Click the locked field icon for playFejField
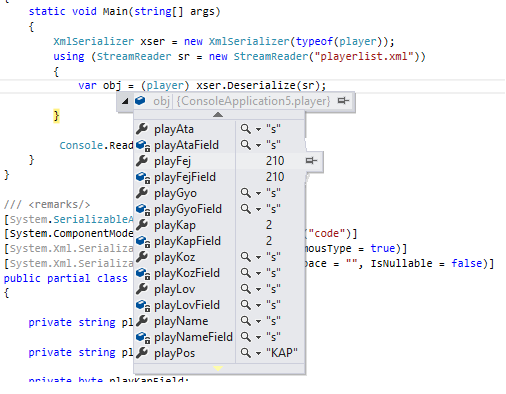This screenshot has height=394, width=506. coord(143,177)
